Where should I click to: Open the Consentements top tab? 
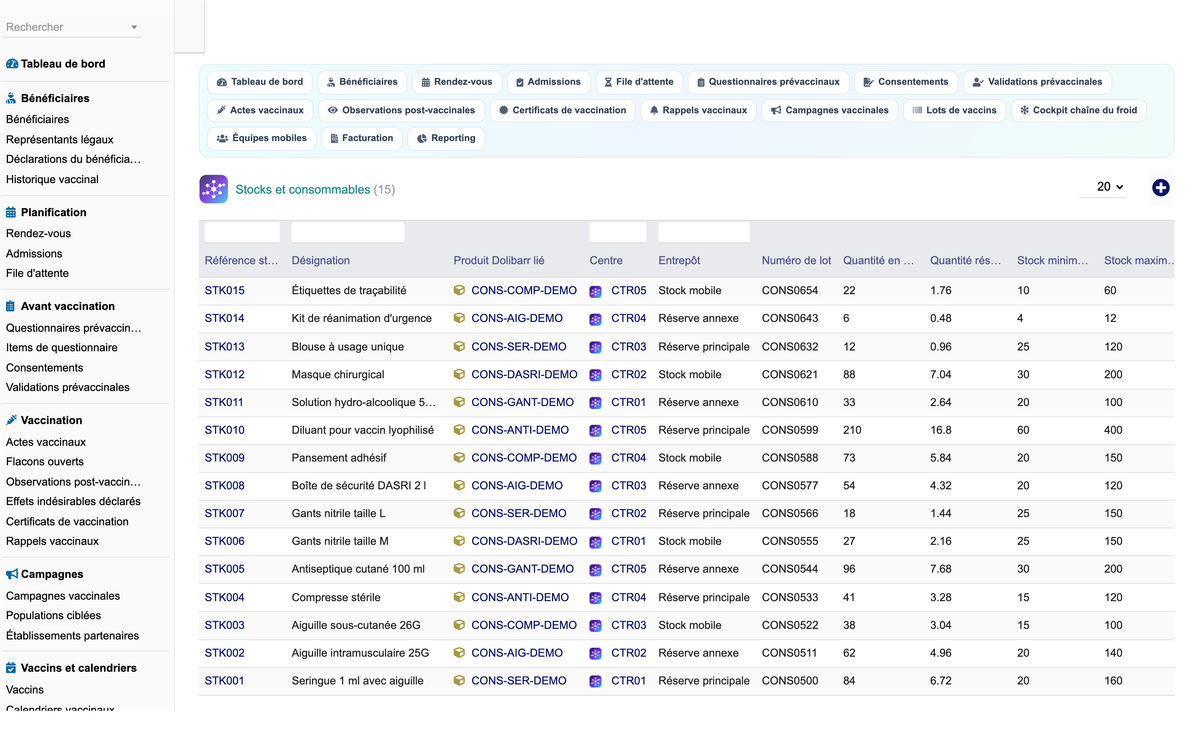[906, 82]
